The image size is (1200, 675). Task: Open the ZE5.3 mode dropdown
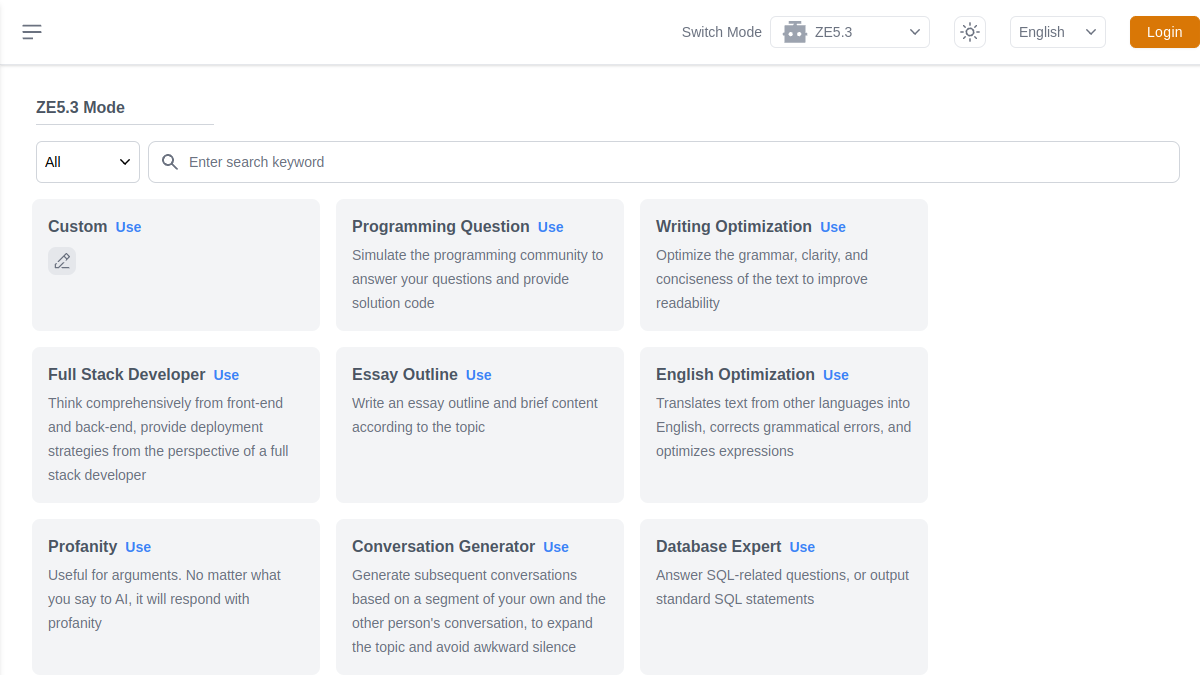tap(850, 32)
